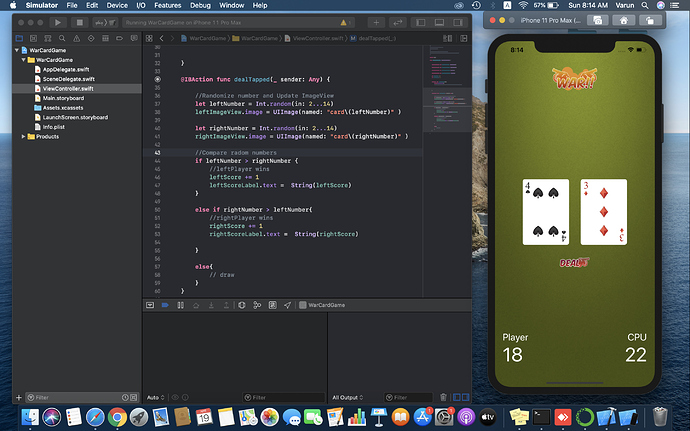690x431 pixels.
Task: Select Main.storyboard in the project navigator
Action: (x=62, y=98)
